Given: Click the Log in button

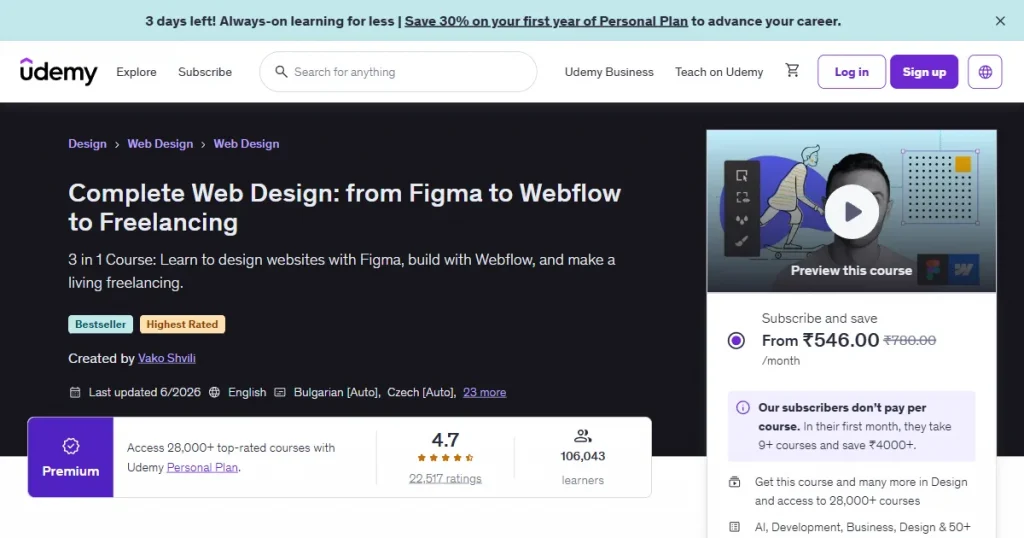Looking at the screenshot, I should point(852,72).
